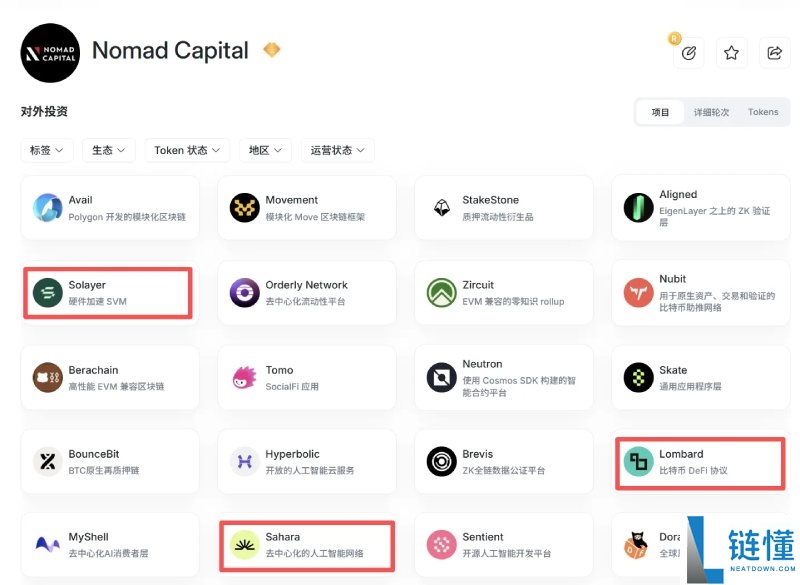Click the Nubit orange logo
800x585 pixels.
tap(638, 293)
